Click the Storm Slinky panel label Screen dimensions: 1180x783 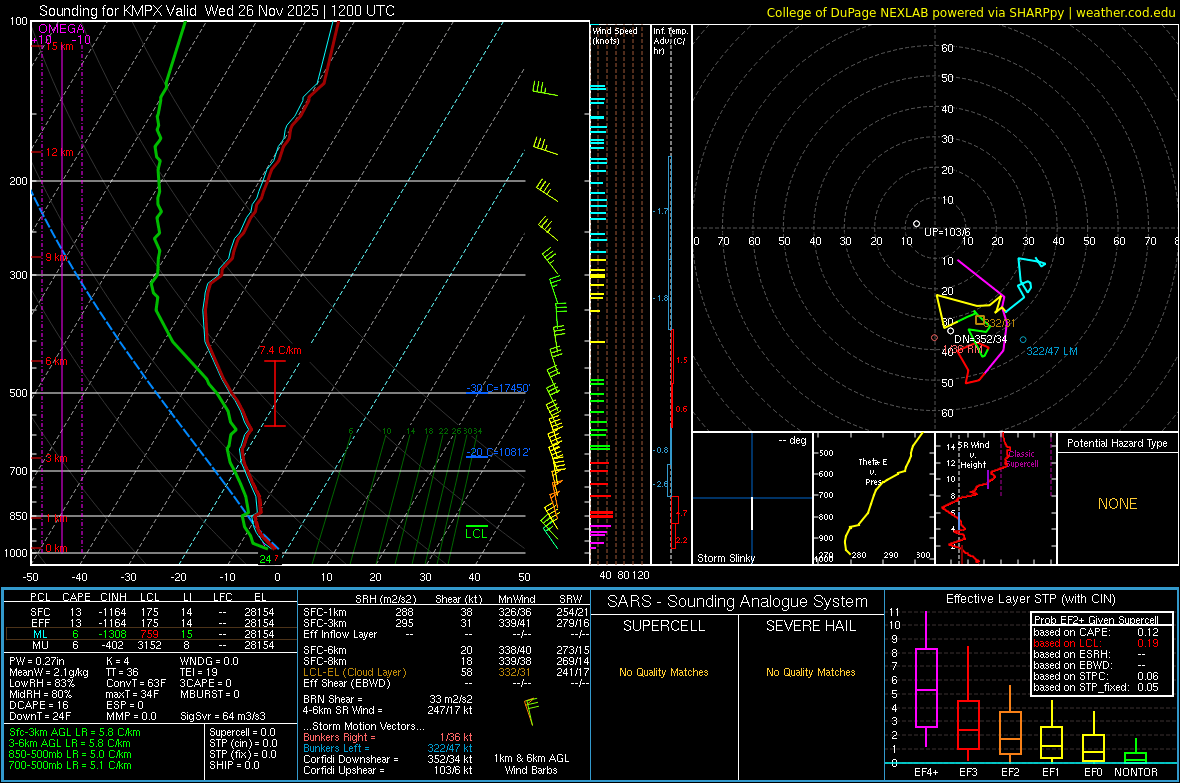(x=726, y=558)
